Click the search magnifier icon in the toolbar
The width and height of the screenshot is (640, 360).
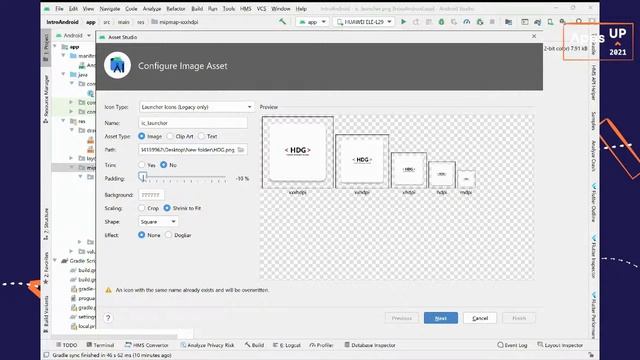tap(579, 22)
